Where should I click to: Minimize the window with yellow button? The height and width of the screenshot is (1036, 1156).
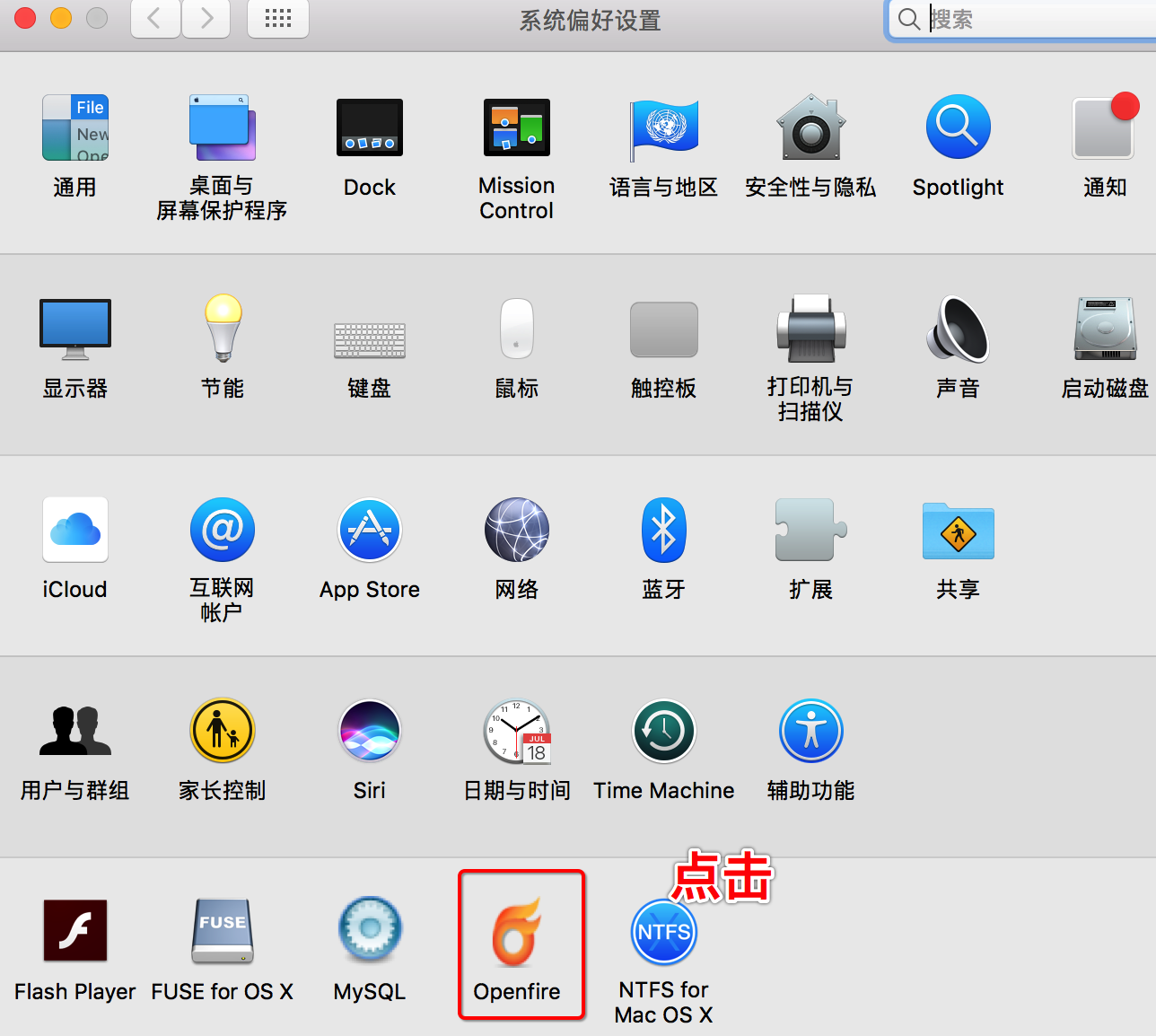(x=61, y=18)
